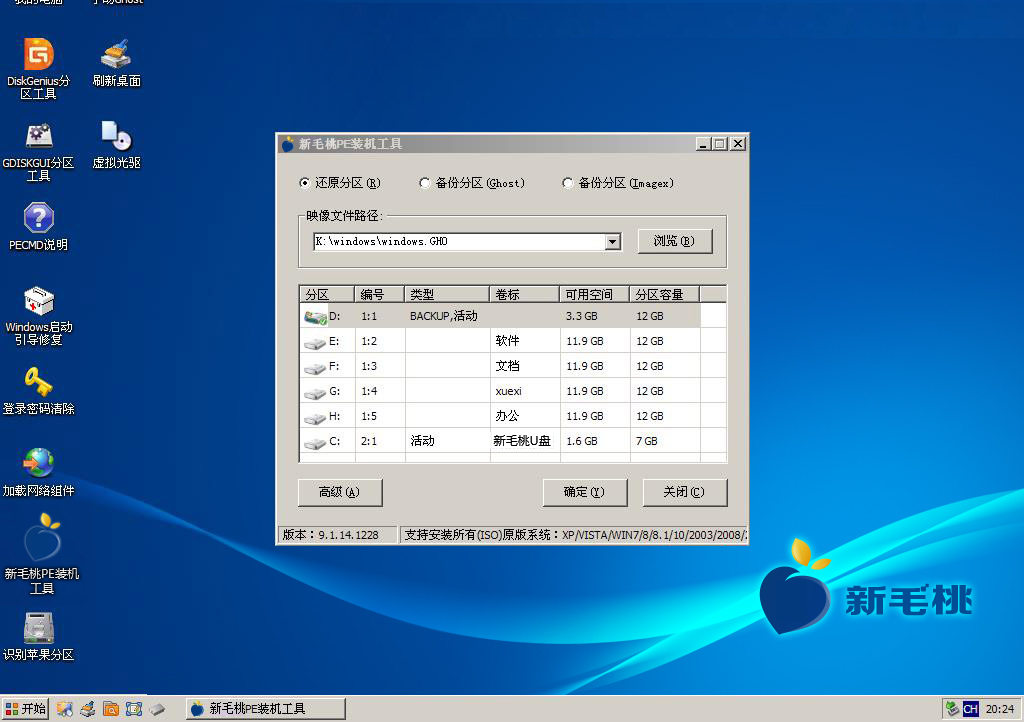1024x722 pixels.
Task: Sort by the 类型 column header
Action: (447, 294)
